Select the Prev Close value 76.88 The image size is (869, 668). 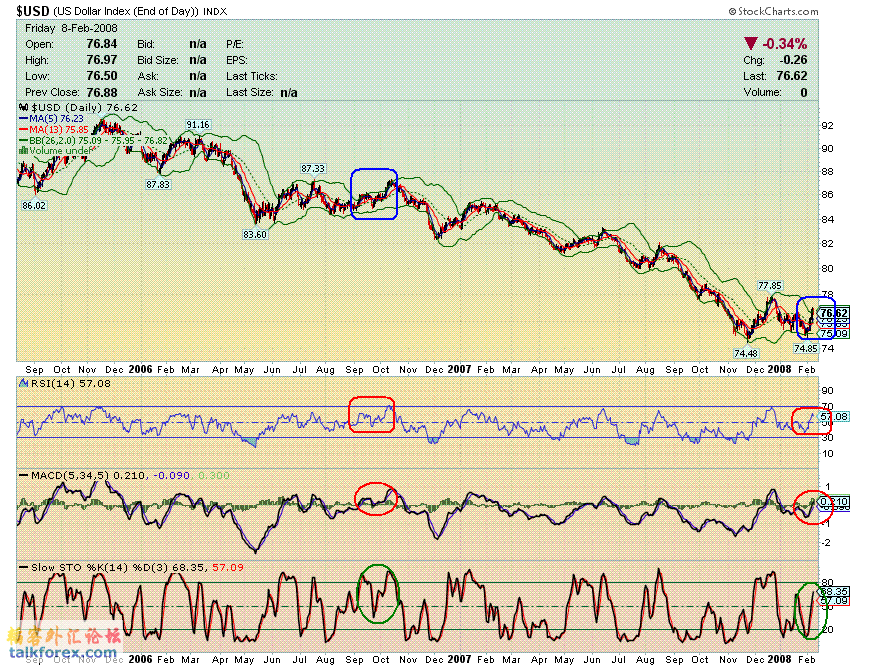pyautogui.click(x=102, y=92)
